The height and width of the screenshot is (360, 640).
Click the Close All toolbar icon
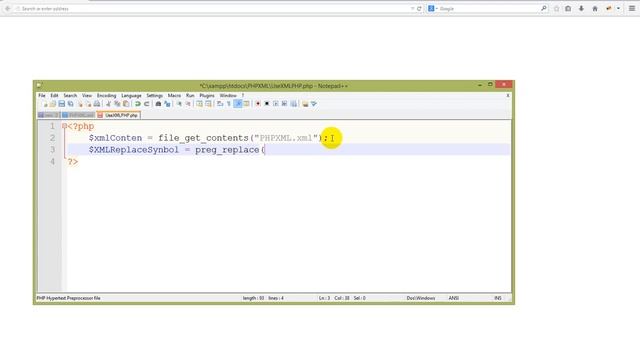point(88,104)
